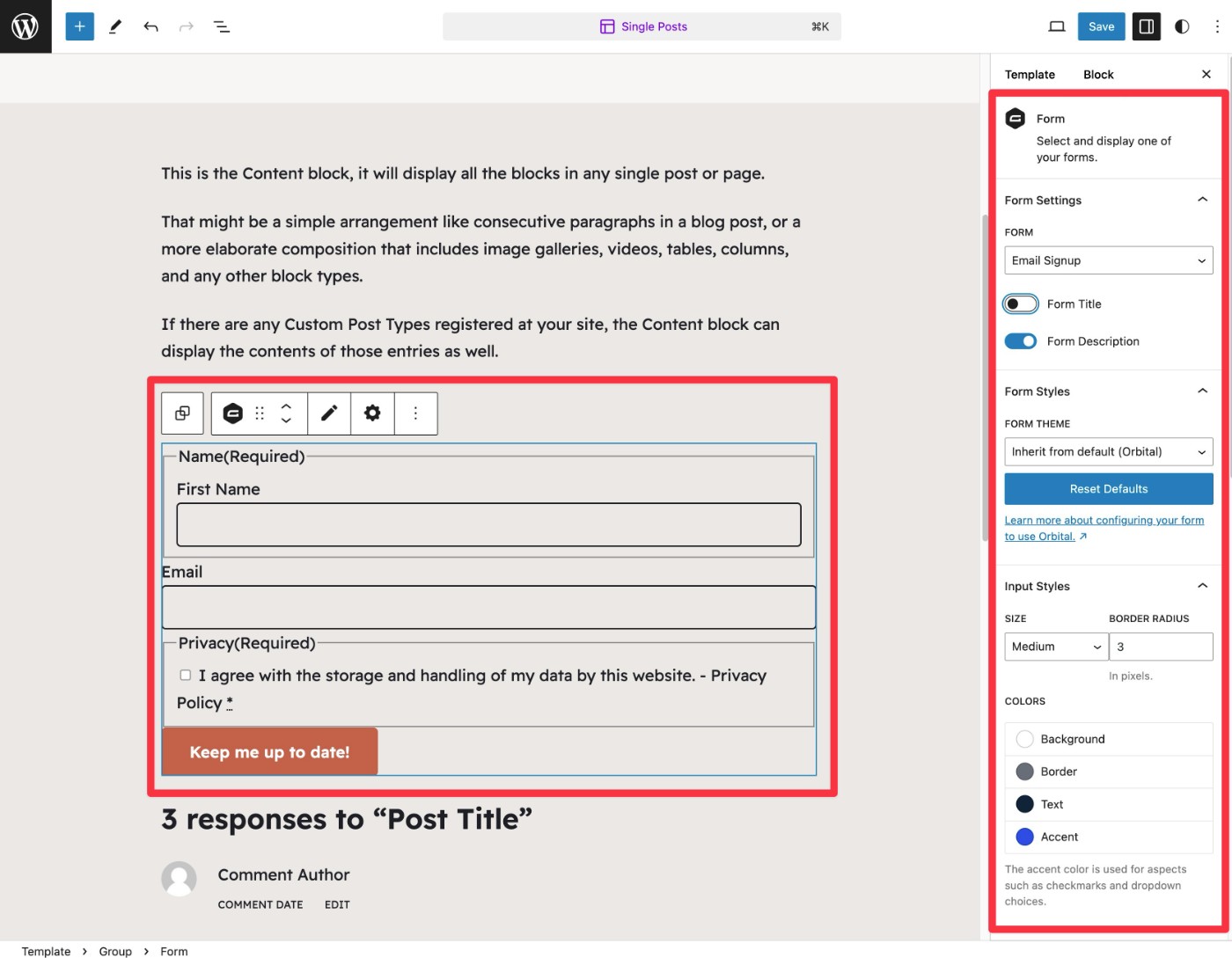
Task: Click the Email input field
Action: pos(489,607)
